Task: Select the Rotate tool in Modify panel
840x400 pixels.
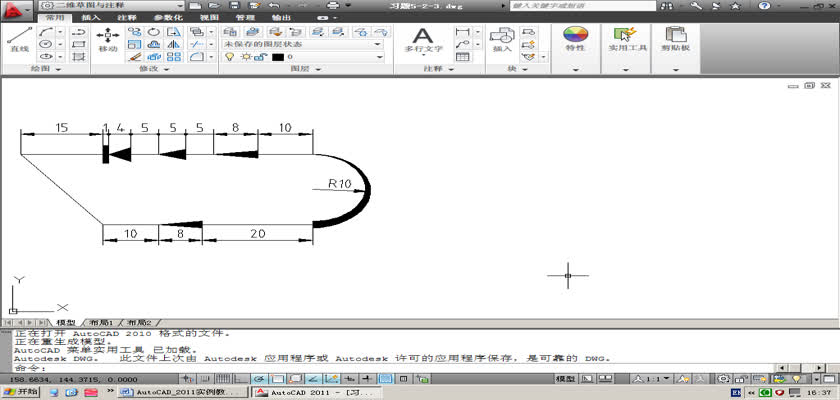Action: click(154, 32)
